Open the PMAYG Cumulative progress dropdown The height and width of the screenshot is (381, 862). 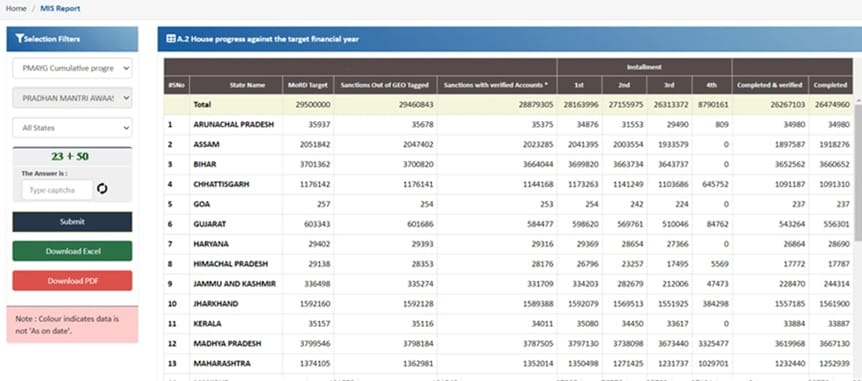(72, 68)
